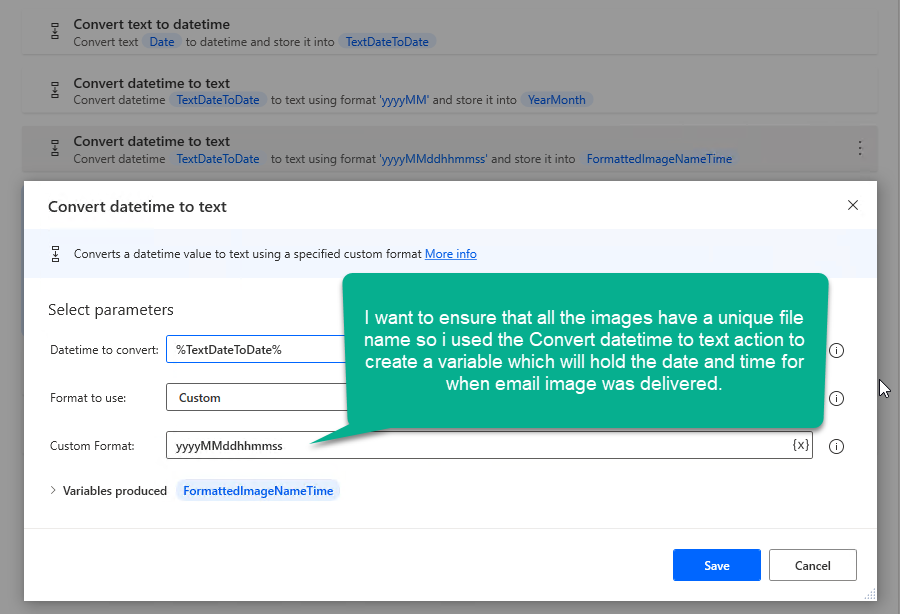
Task: Select TextDateToDate chip in the yyyyMMddhhmmss action
Action: point(218,159)
